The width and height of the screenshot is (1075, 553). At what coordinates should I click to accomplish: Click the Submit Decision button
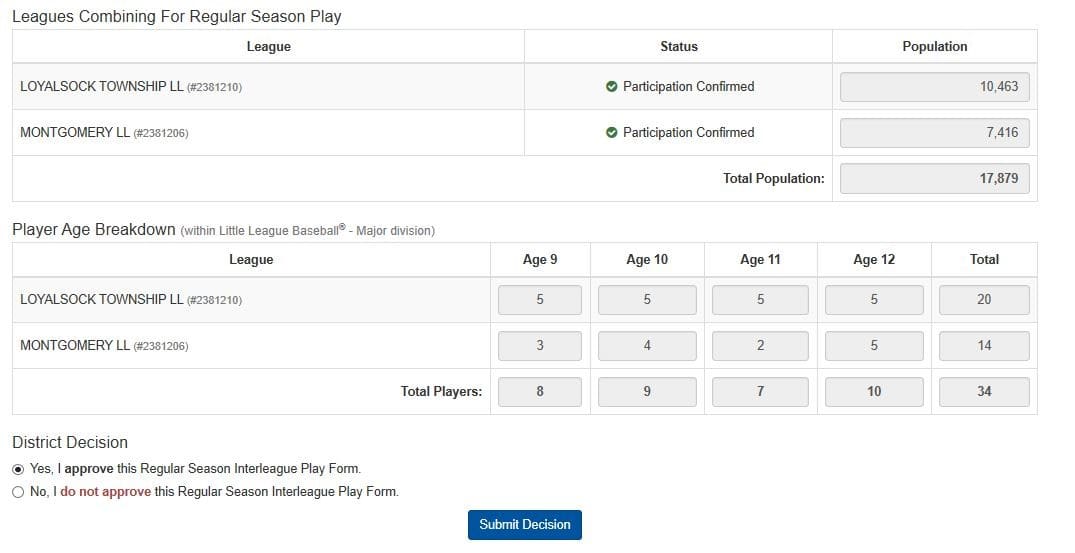click(524, 525)
